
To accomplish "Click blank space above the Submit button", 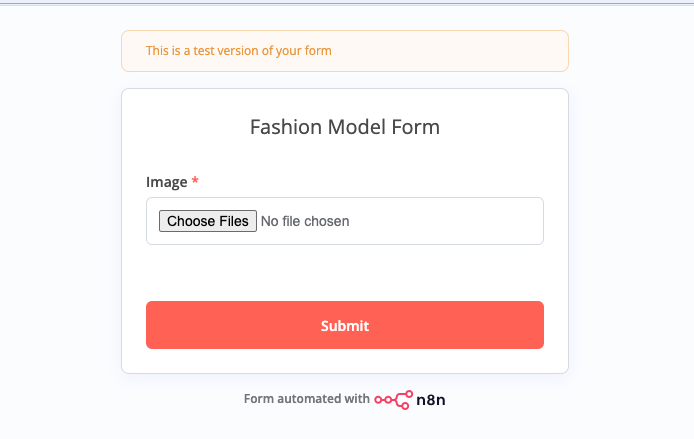I will (x=345, y=274).
